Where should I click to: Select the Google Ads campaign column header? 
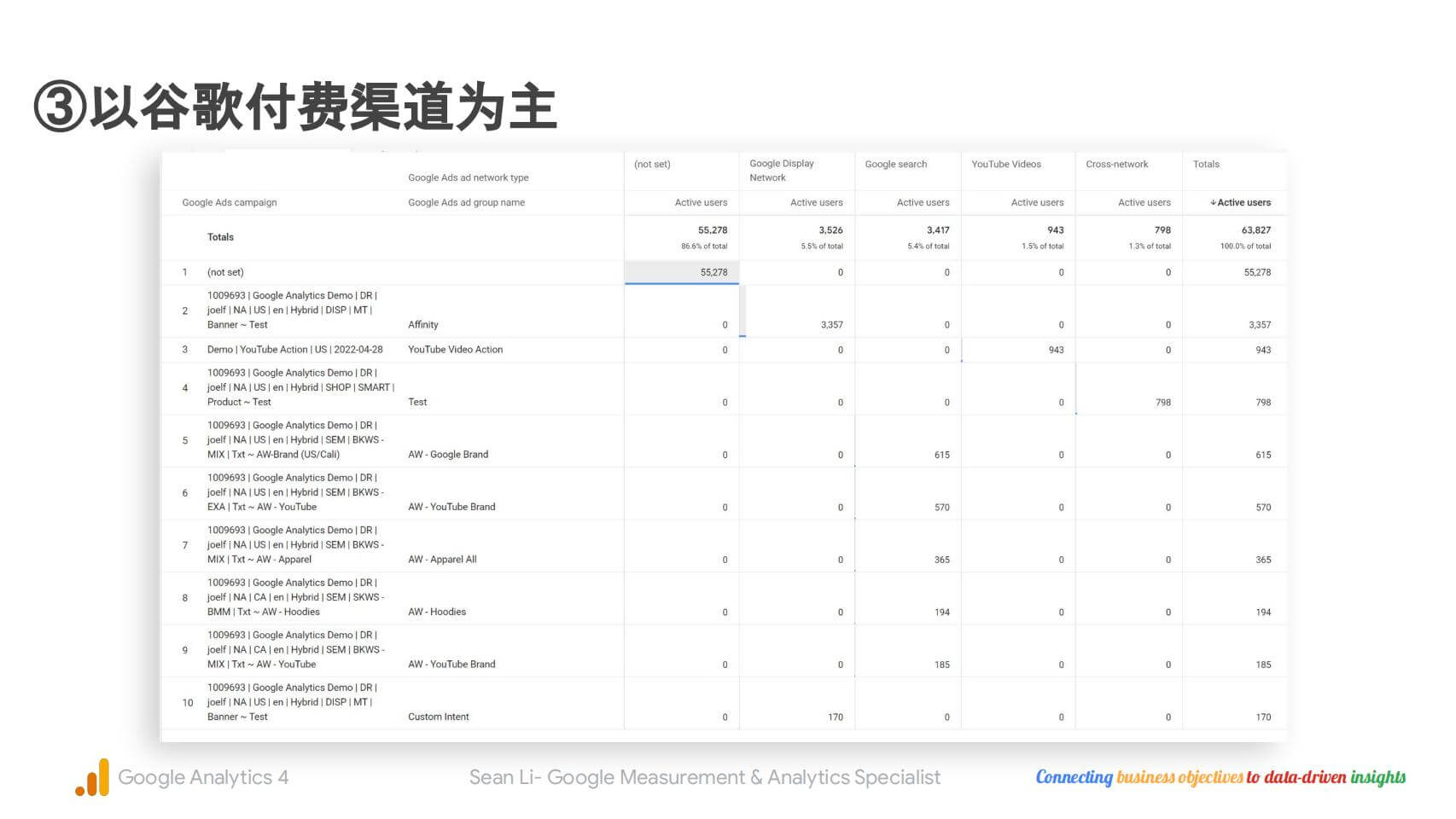tap(230, 203)
